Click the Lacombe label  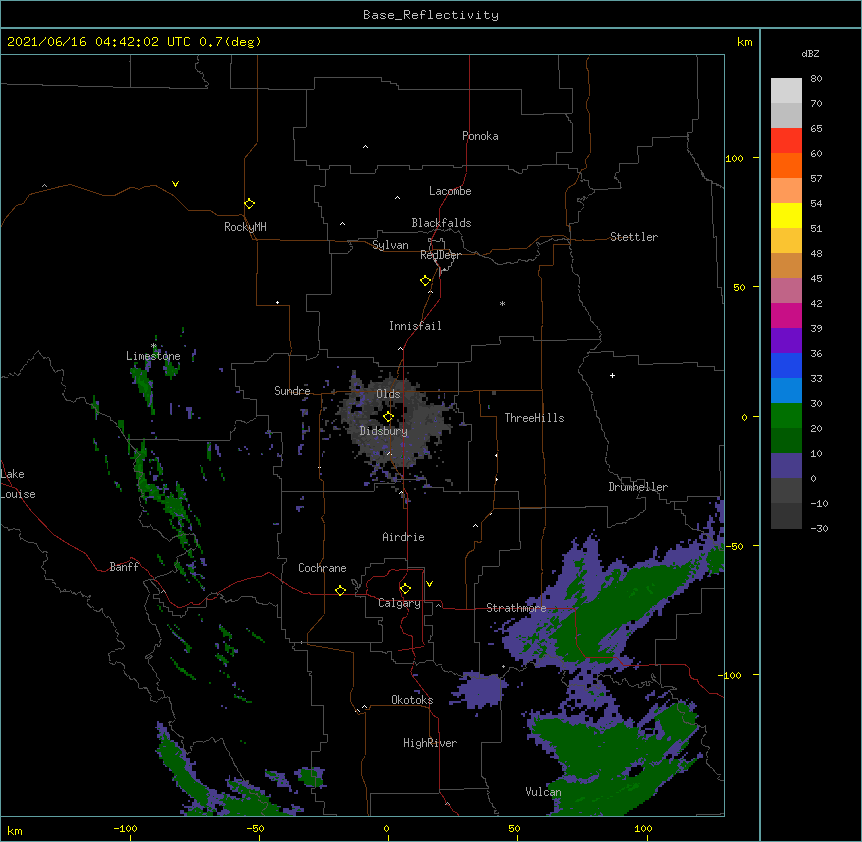point(450,191)
